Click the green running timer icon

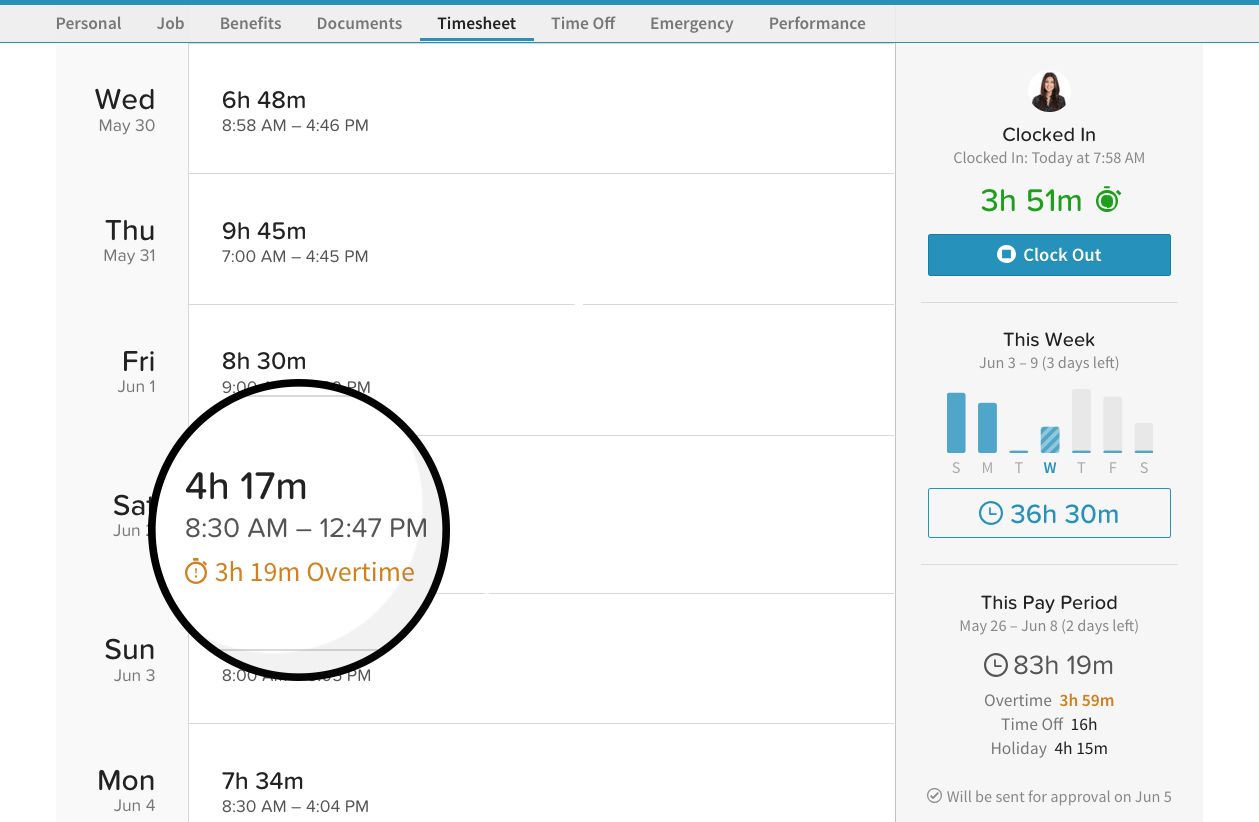pyautogui.click(x=1108, y=200)
